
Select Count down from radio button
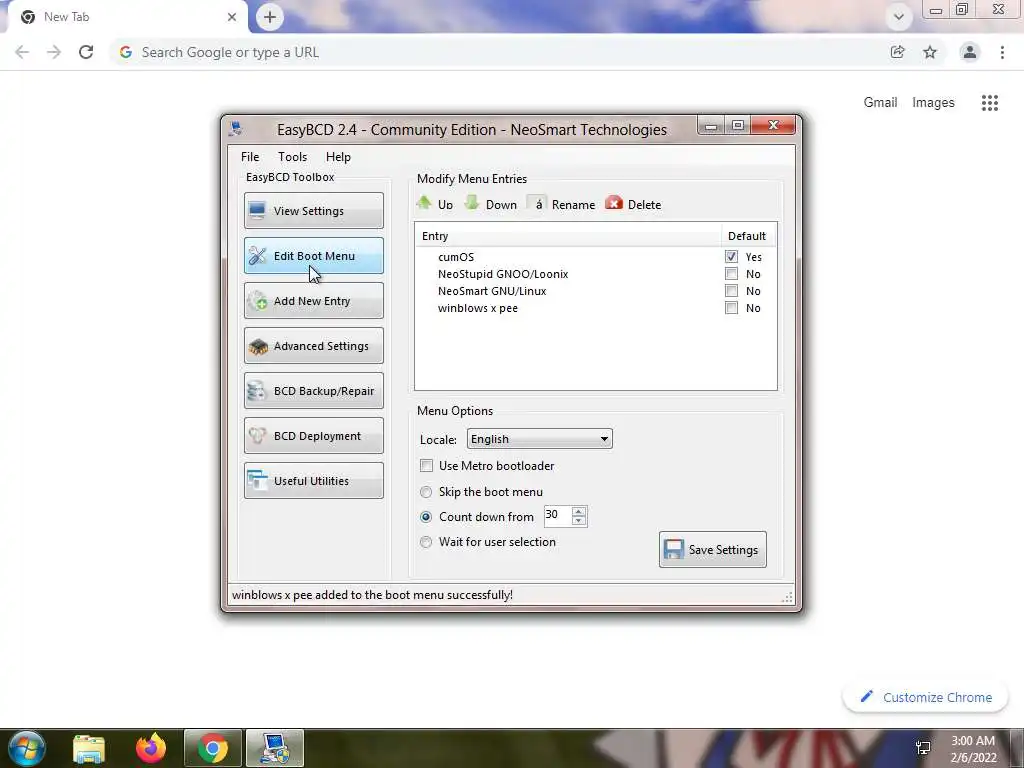point(426,517)
